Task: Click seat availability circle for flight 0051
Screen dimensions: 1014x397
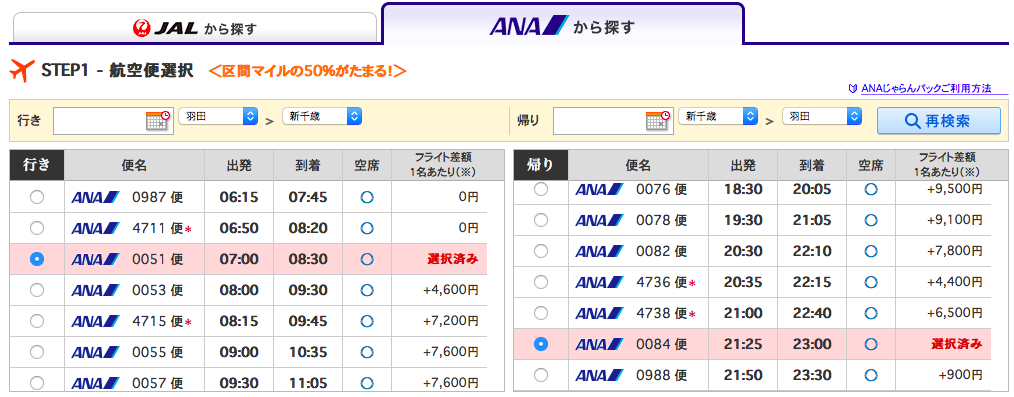Action: pyautogui.click(x=367, y=259)
